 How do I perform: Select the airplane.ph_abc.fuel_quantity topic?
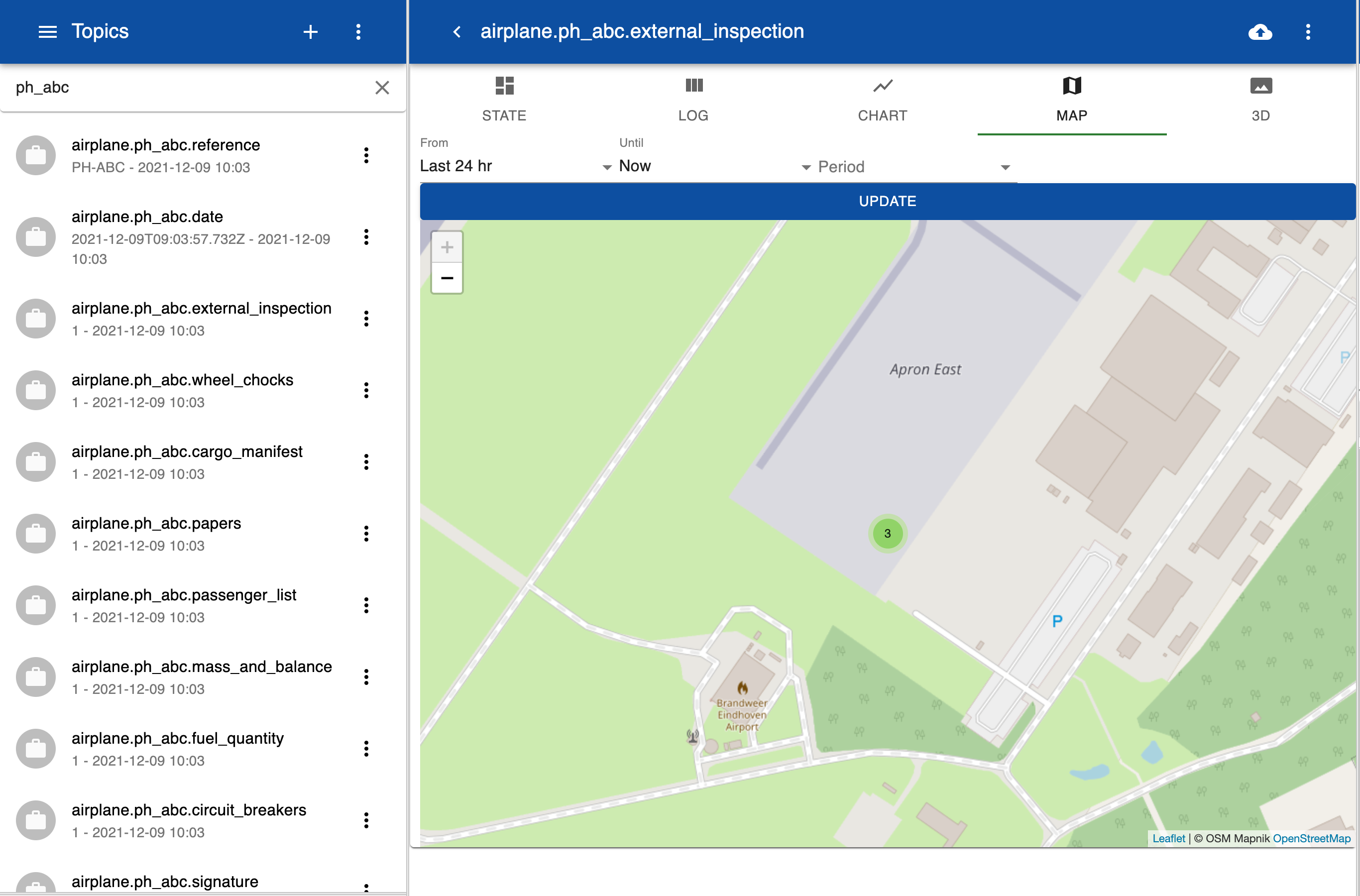203,749
